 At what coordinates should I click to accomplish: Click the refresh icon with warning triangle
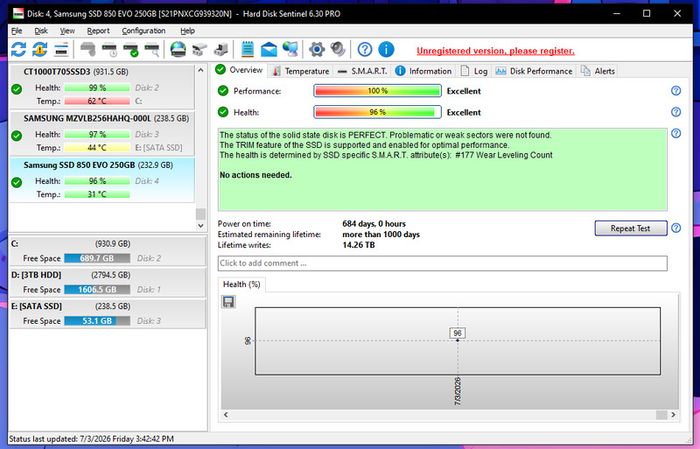tap(40, 49)
